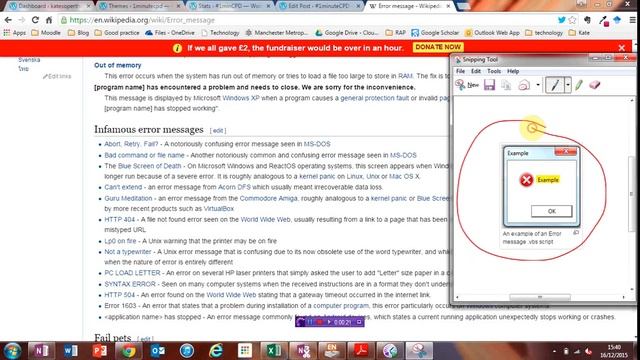Open the Outlook Web App bookmark
The width and height of the screenshot is (640, 360).
[x=493, y=33]
